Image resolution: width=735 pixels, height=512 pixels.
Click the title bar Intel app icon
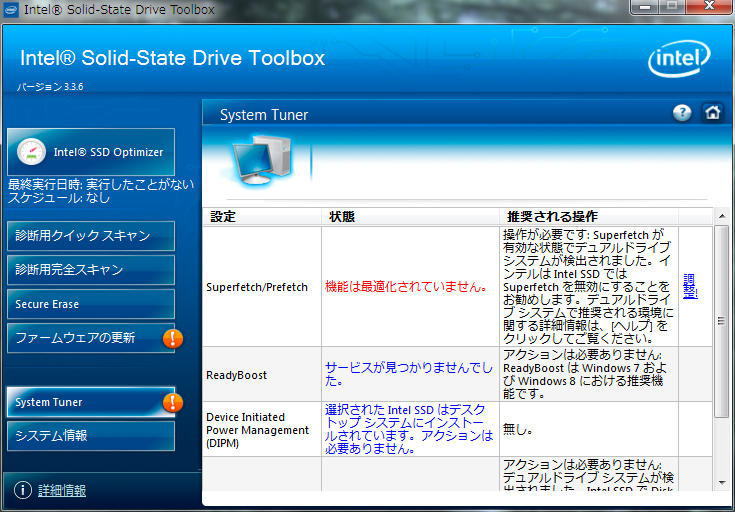coord(11,9)
